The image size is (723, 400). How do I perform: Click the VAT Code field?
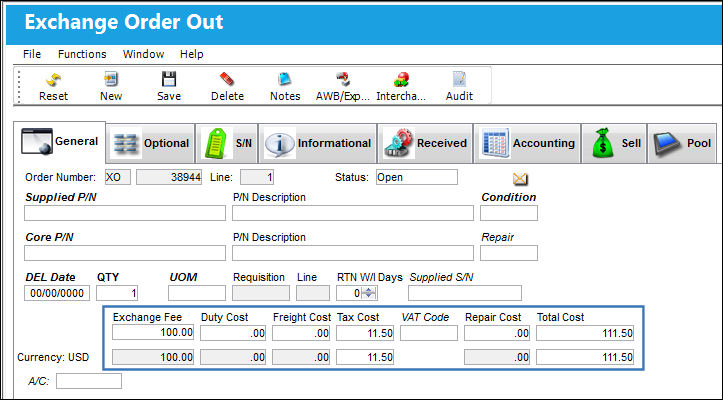tap(429, 333)
